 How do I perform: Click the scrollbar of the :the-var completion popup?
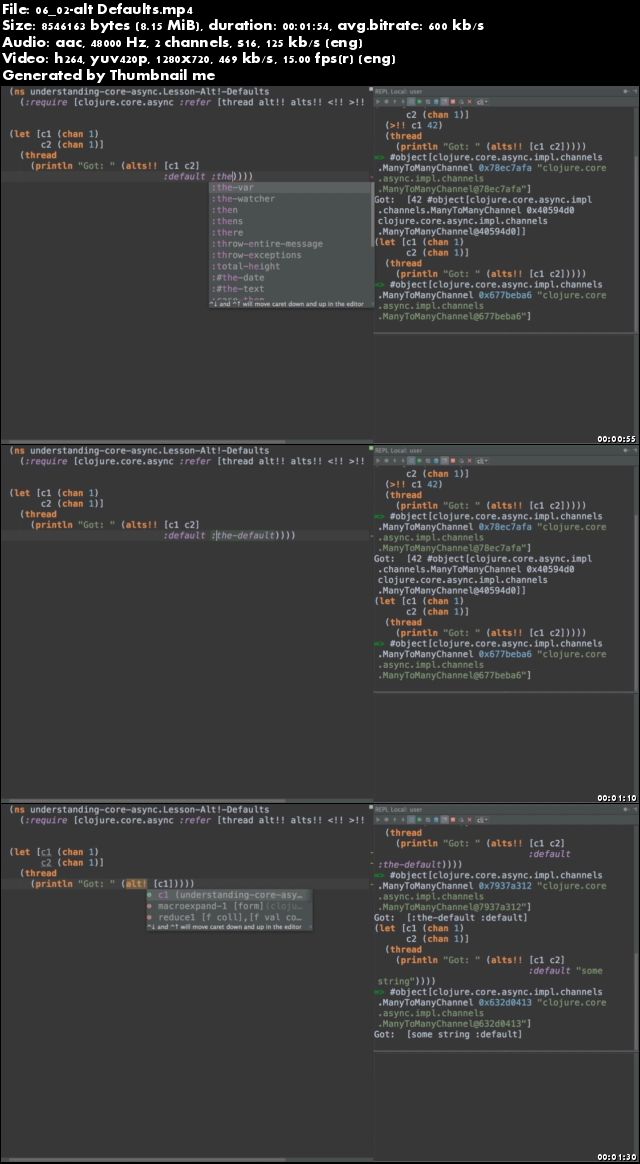pyautogui.click(x=372, y=215)
